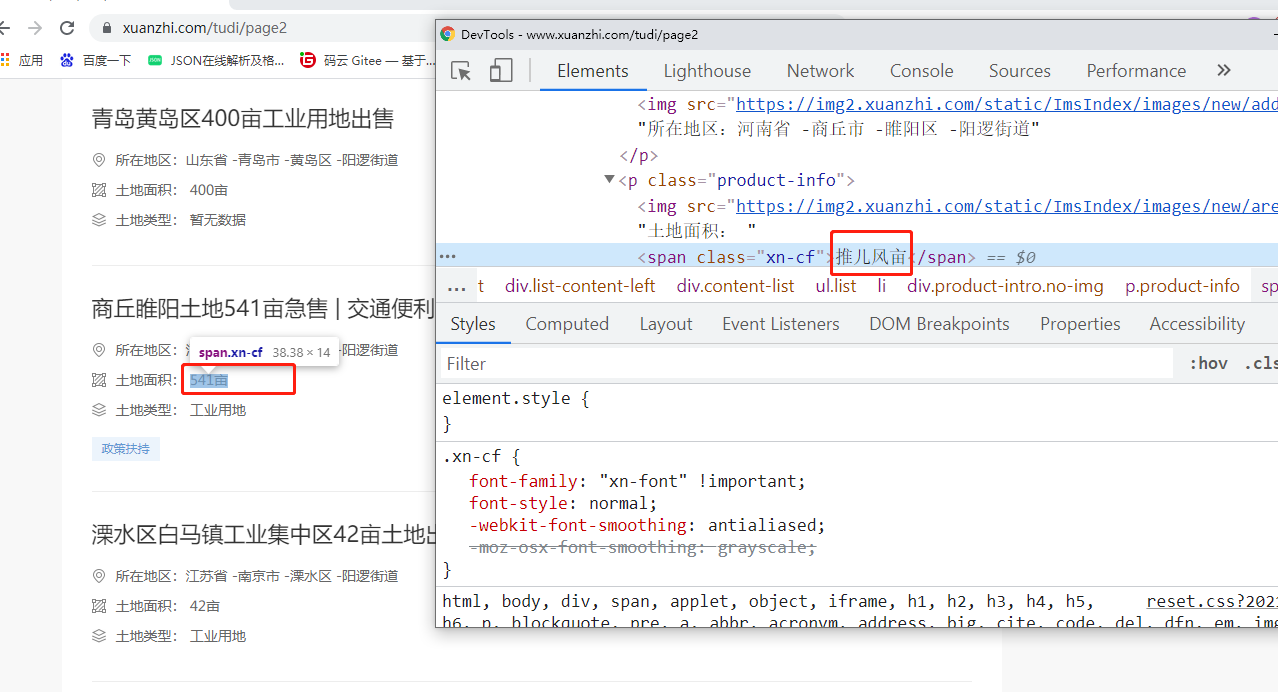Open the Sources tab

tap(1019, 71)
